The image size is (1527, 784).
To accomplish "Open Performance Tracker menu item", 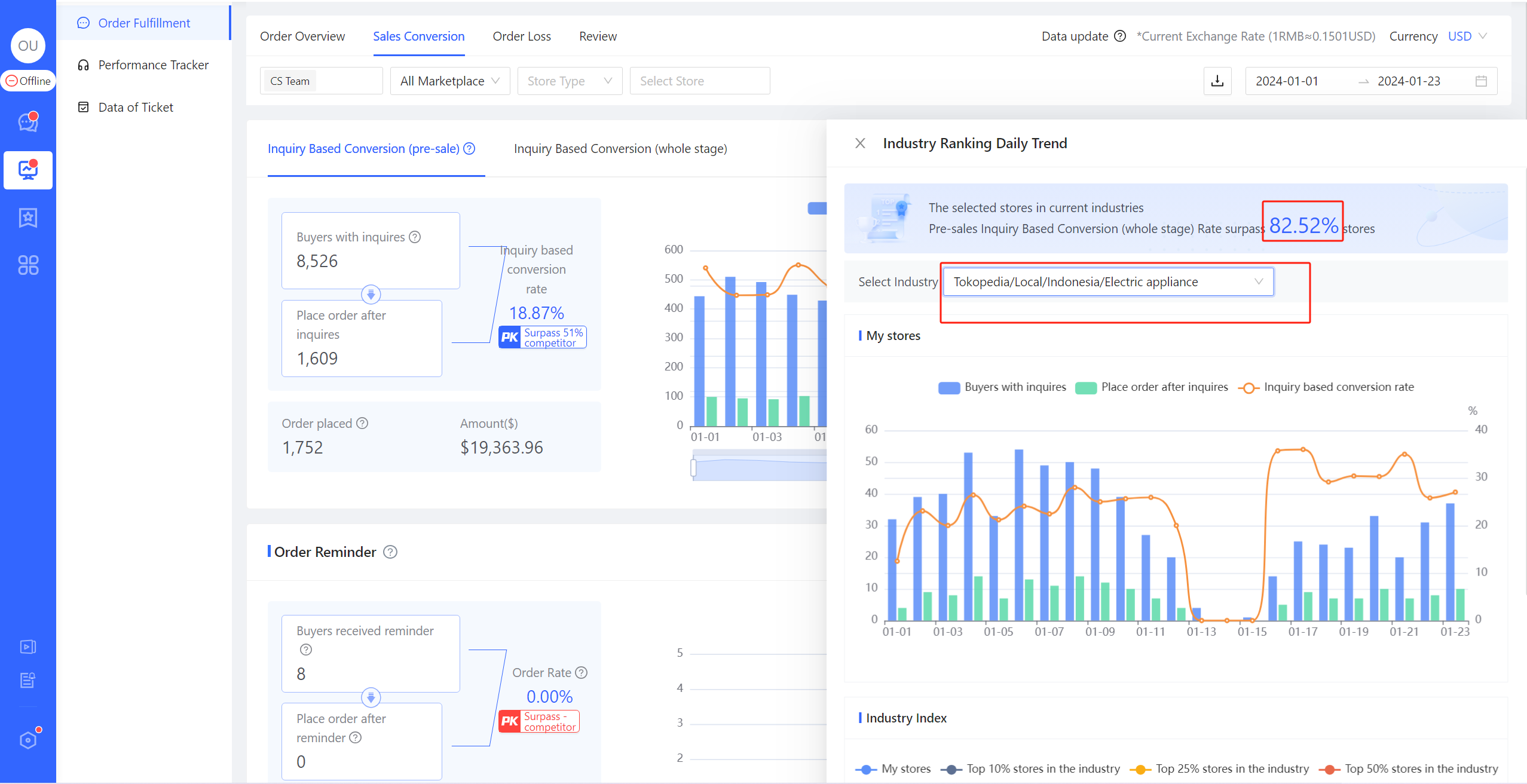I will (143, 65).
